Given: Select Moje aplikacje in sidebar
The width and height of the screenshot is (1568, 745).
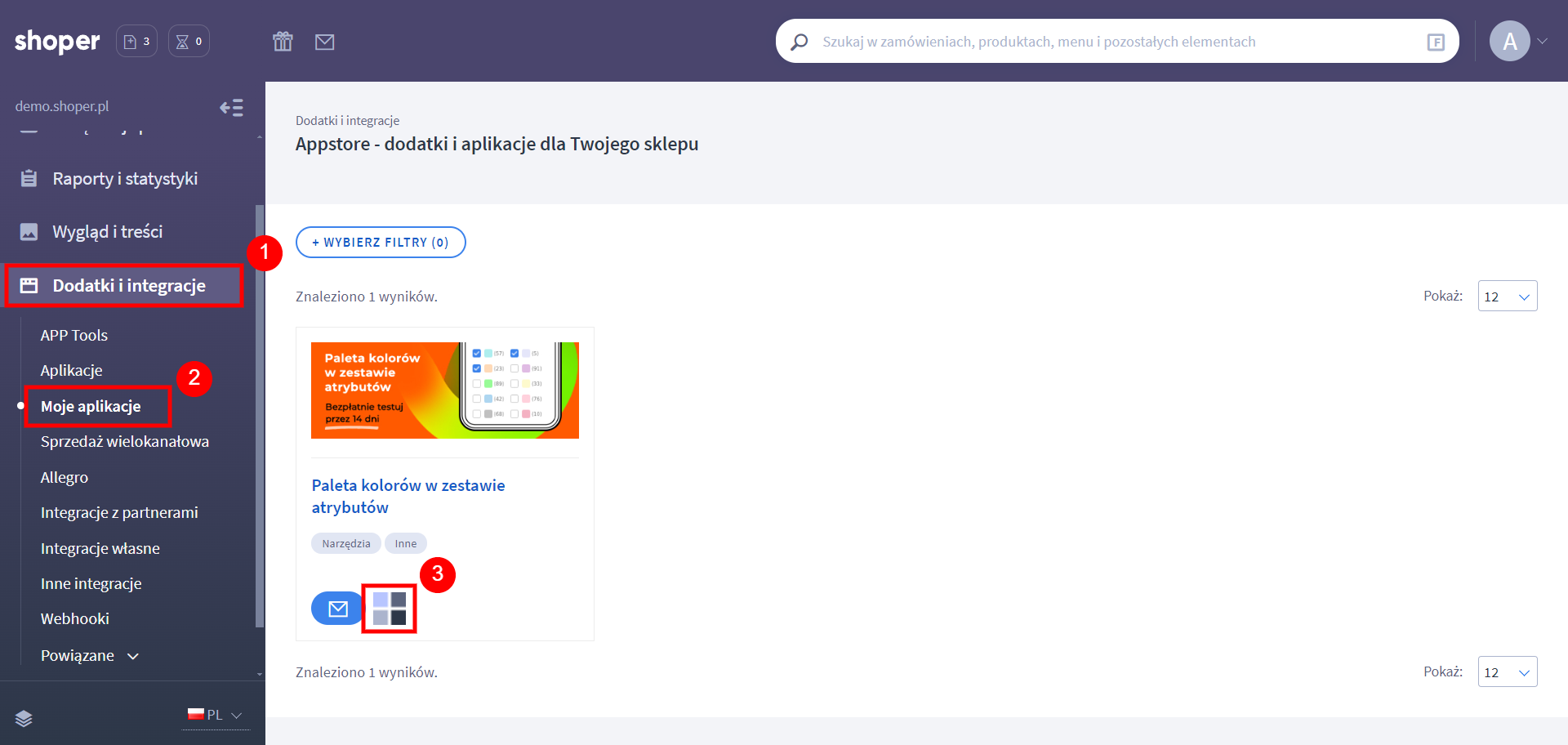Looking at the screenshot, I should 91,407.
